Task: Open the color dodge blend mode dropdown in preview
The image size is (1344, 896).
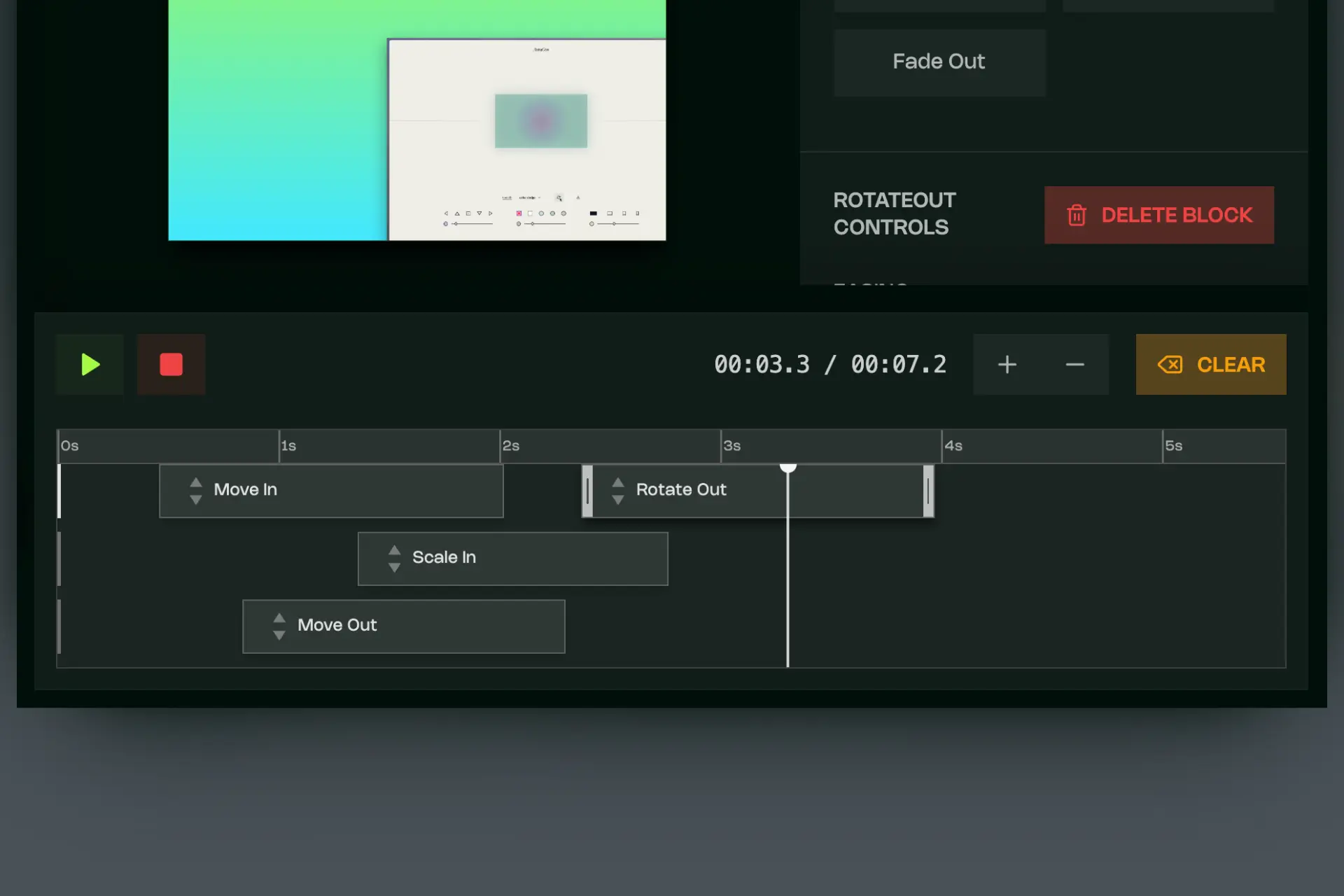Action: pyautogui.click(x=528, y=197)
